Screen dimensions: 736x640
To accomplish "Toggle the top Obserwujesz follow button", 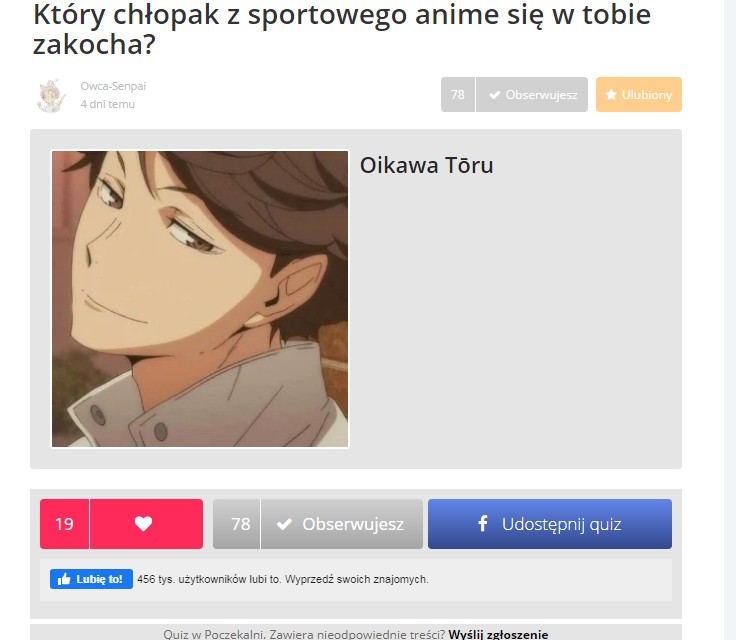I will 532,94.
